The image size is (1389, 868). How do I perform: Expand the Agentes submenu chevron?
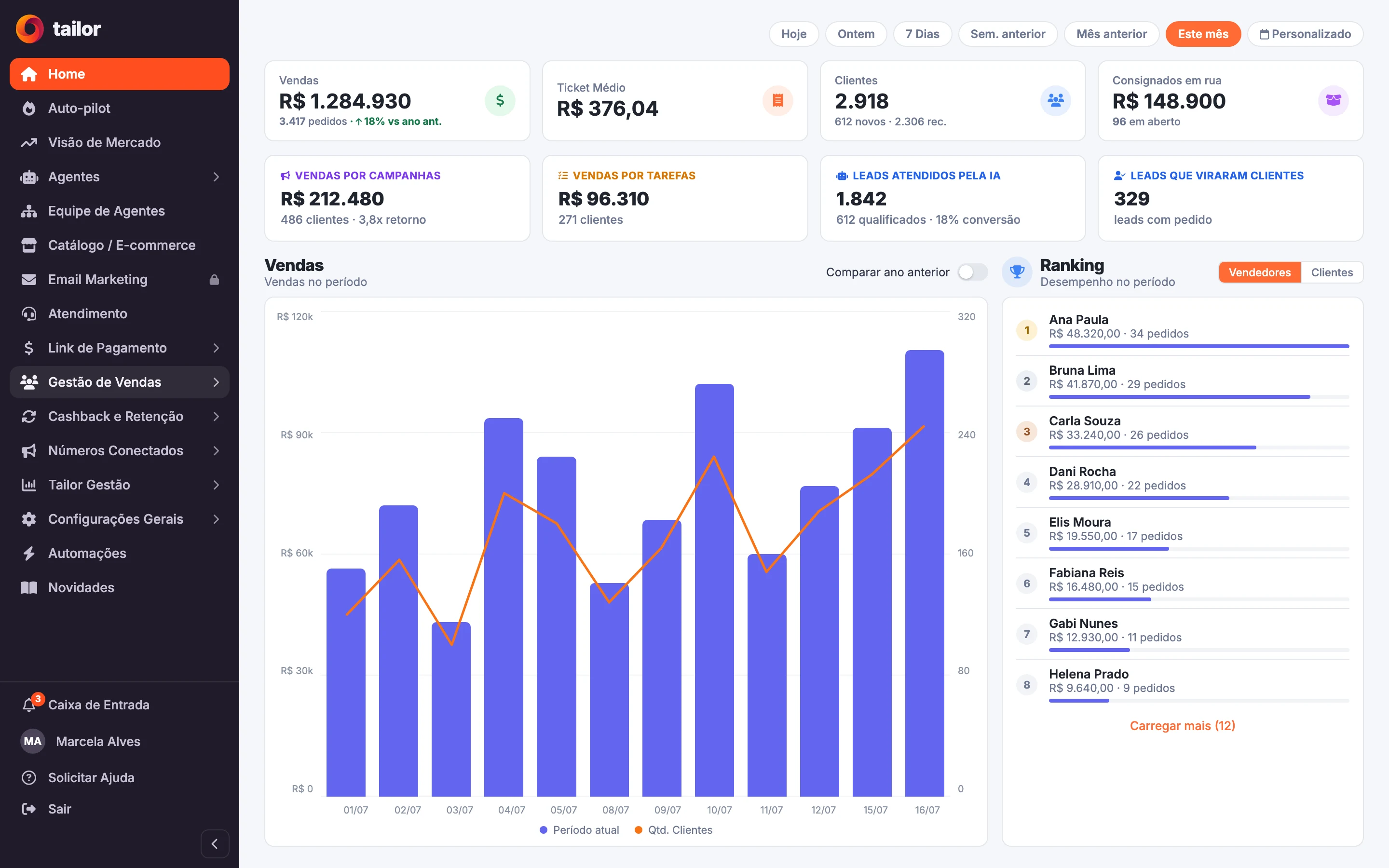(216, 177)
